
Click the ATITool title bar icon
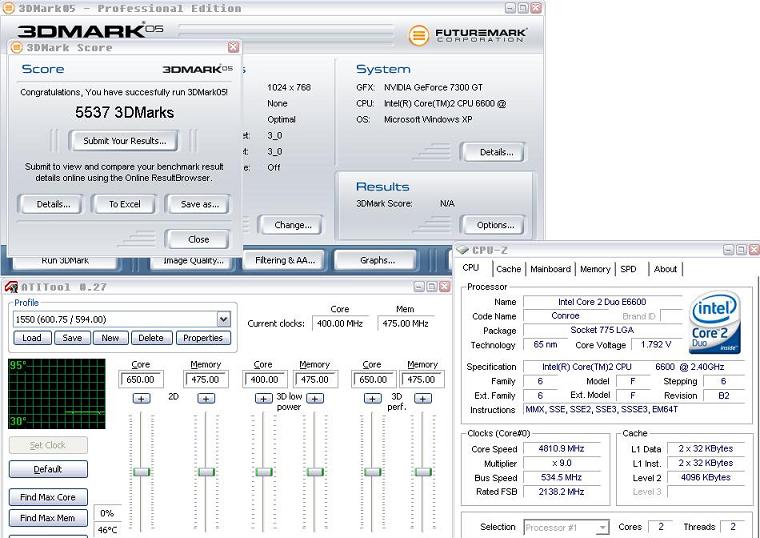point(11,287)
